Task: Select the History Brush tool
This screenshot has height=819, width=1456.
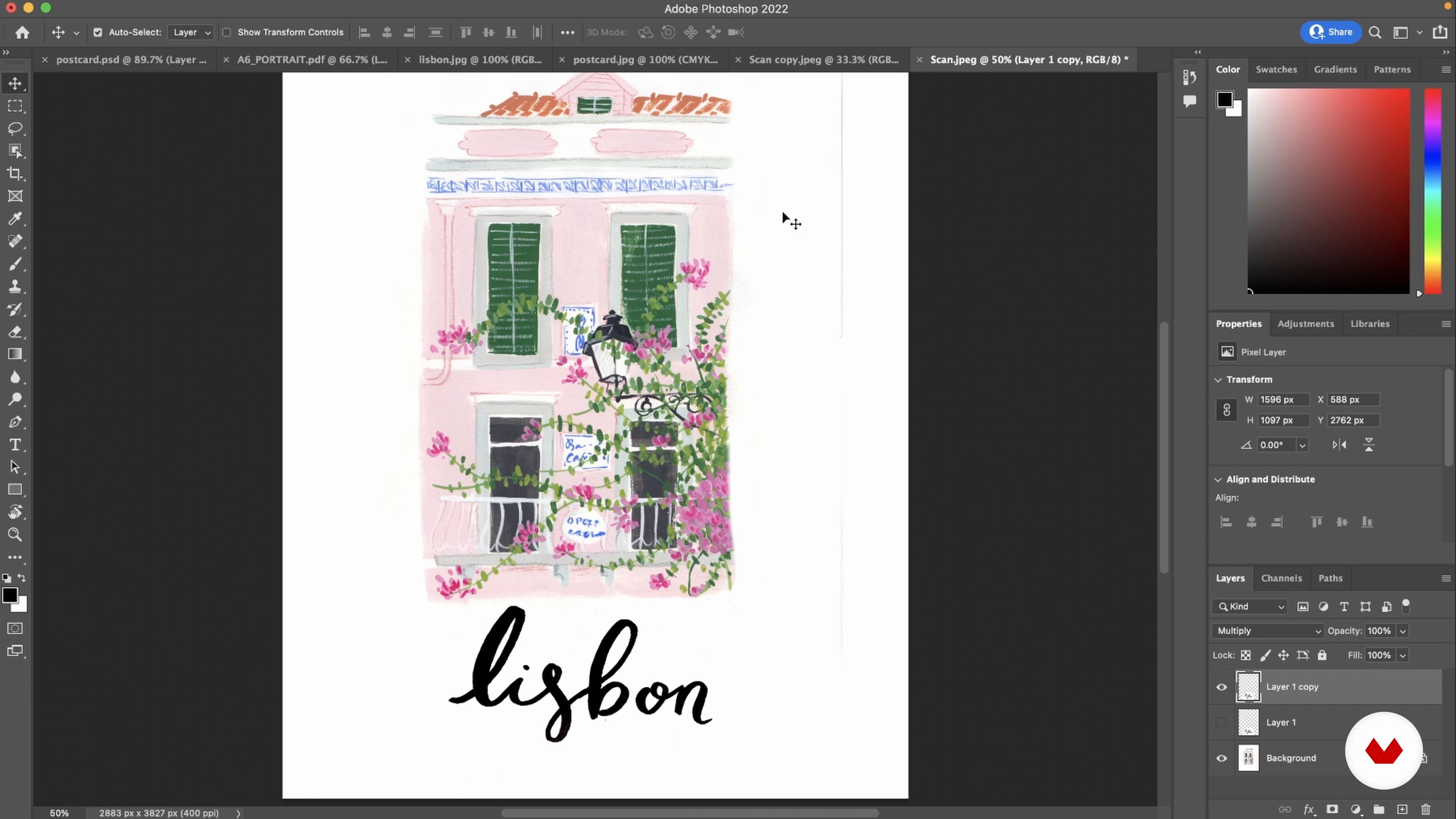Action: [15, 310]
